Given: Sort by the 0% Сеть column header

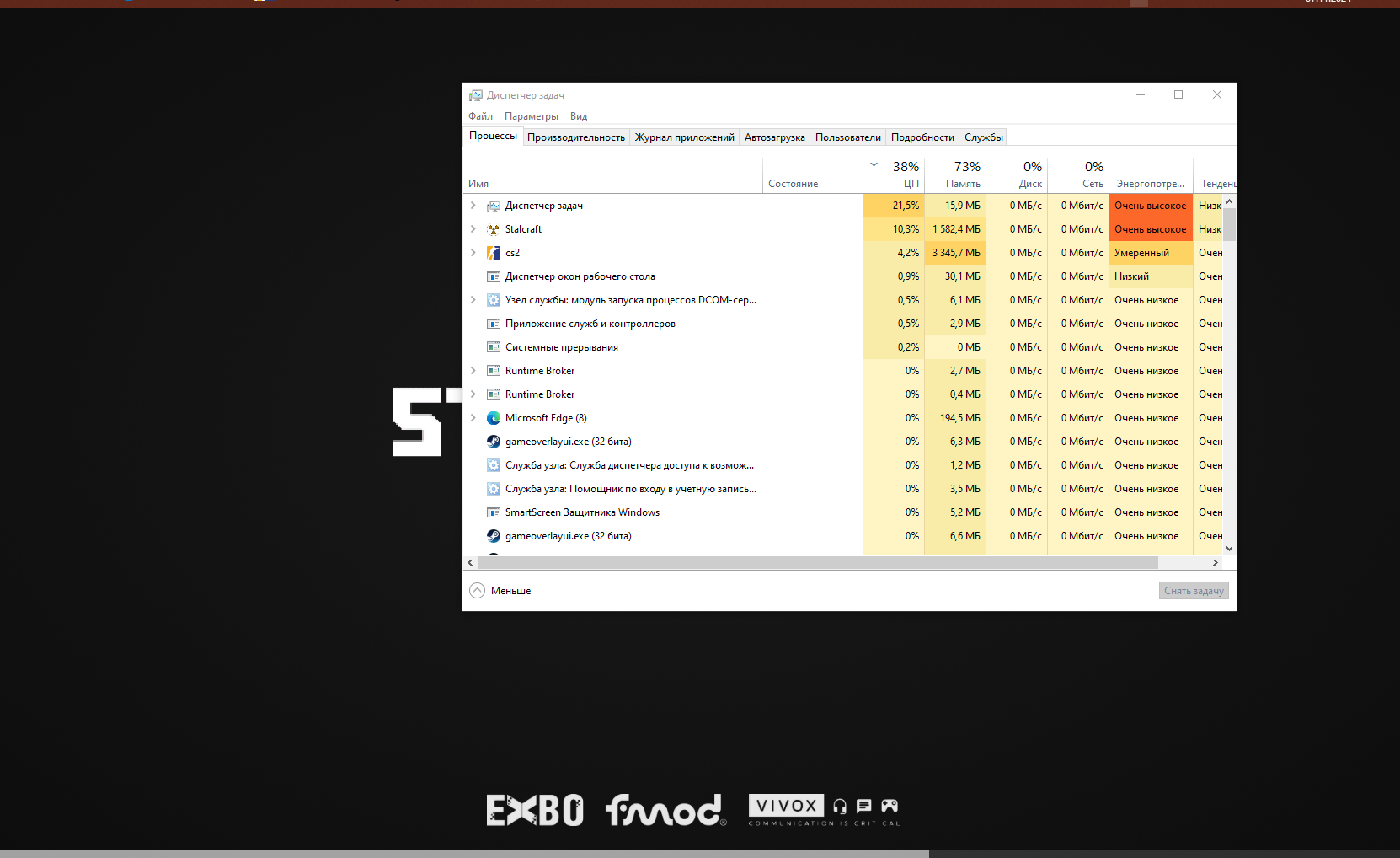Looking at the screenshot, I should pos(1078,174).
